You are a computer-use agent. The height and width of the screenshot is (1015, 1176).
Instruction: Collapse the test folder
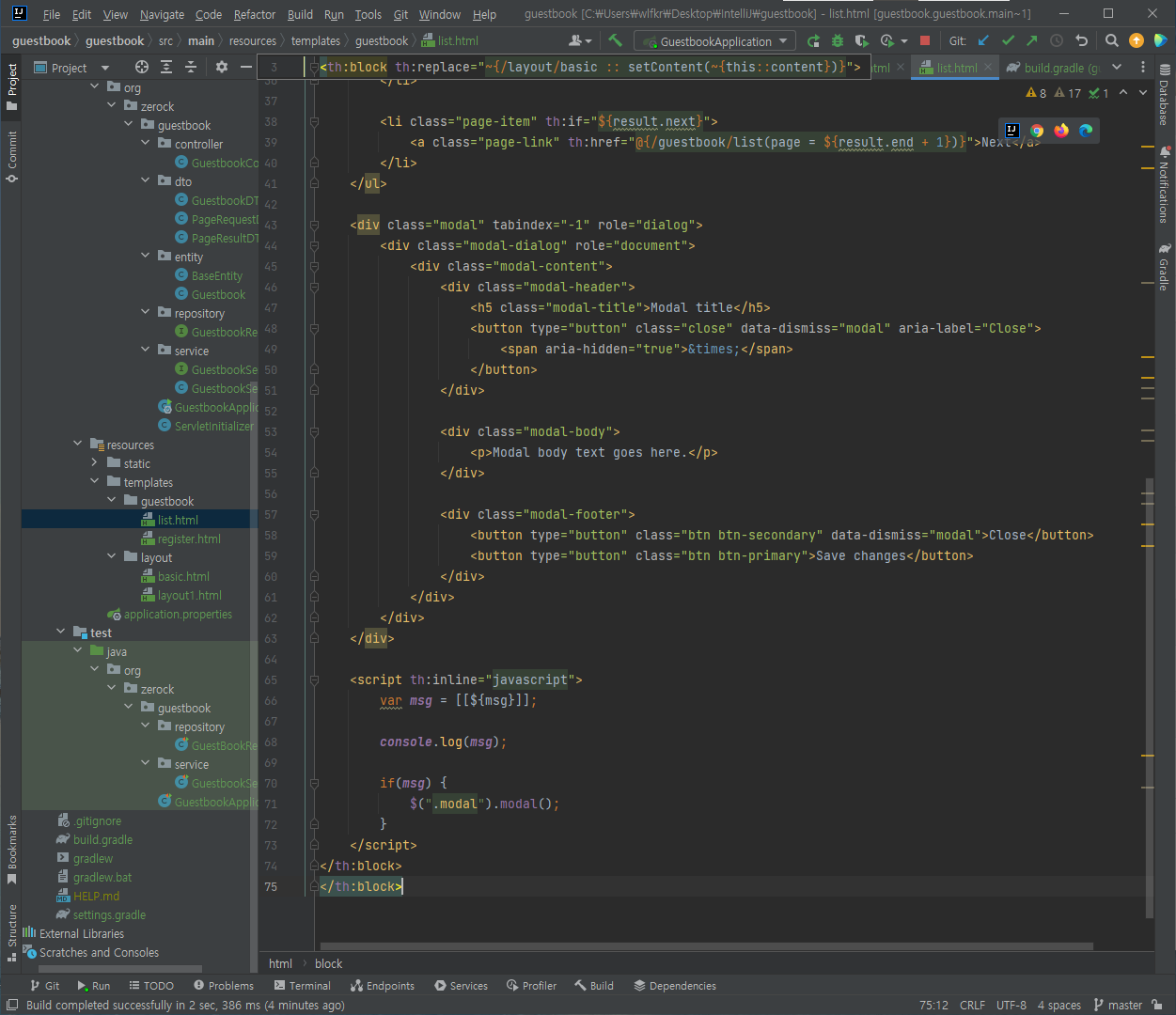[60, 632]
